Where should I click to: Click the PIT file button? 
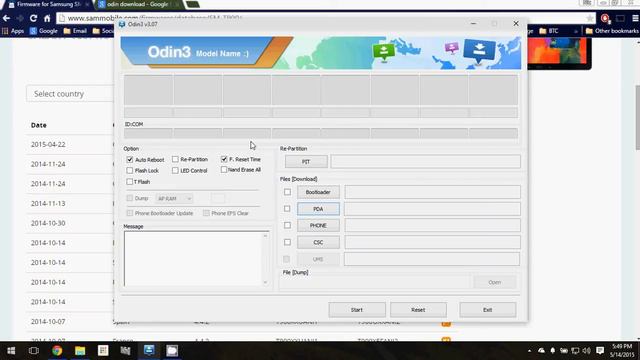306,162
